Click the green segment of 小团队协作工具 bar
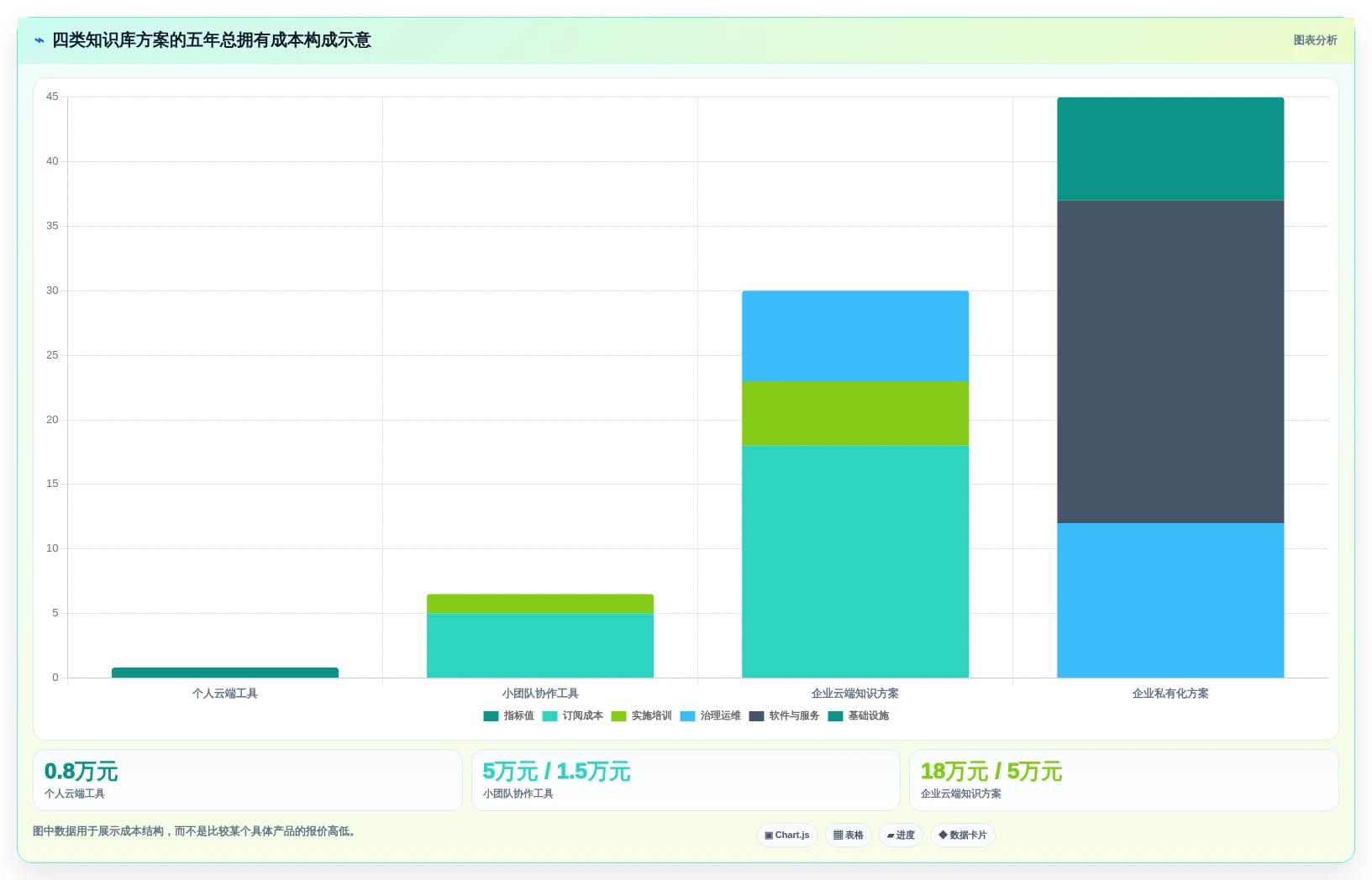This screenshot has width=1372, height=880. 540,604
